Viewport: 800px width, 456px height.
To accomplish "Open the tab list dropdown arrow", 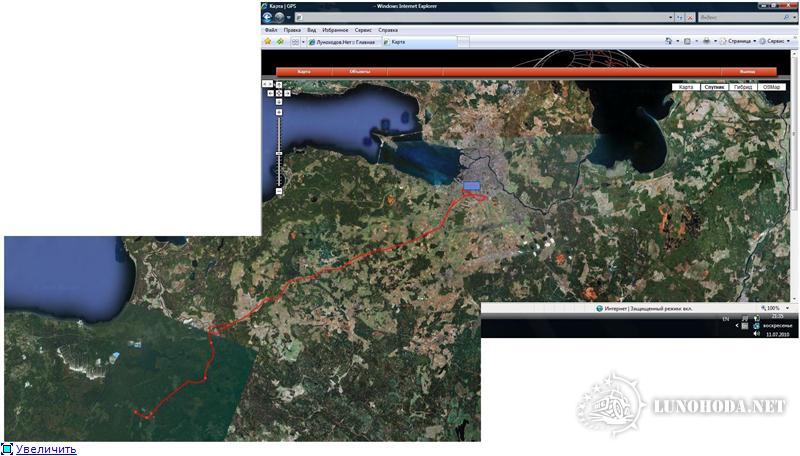I will [303, 42].
